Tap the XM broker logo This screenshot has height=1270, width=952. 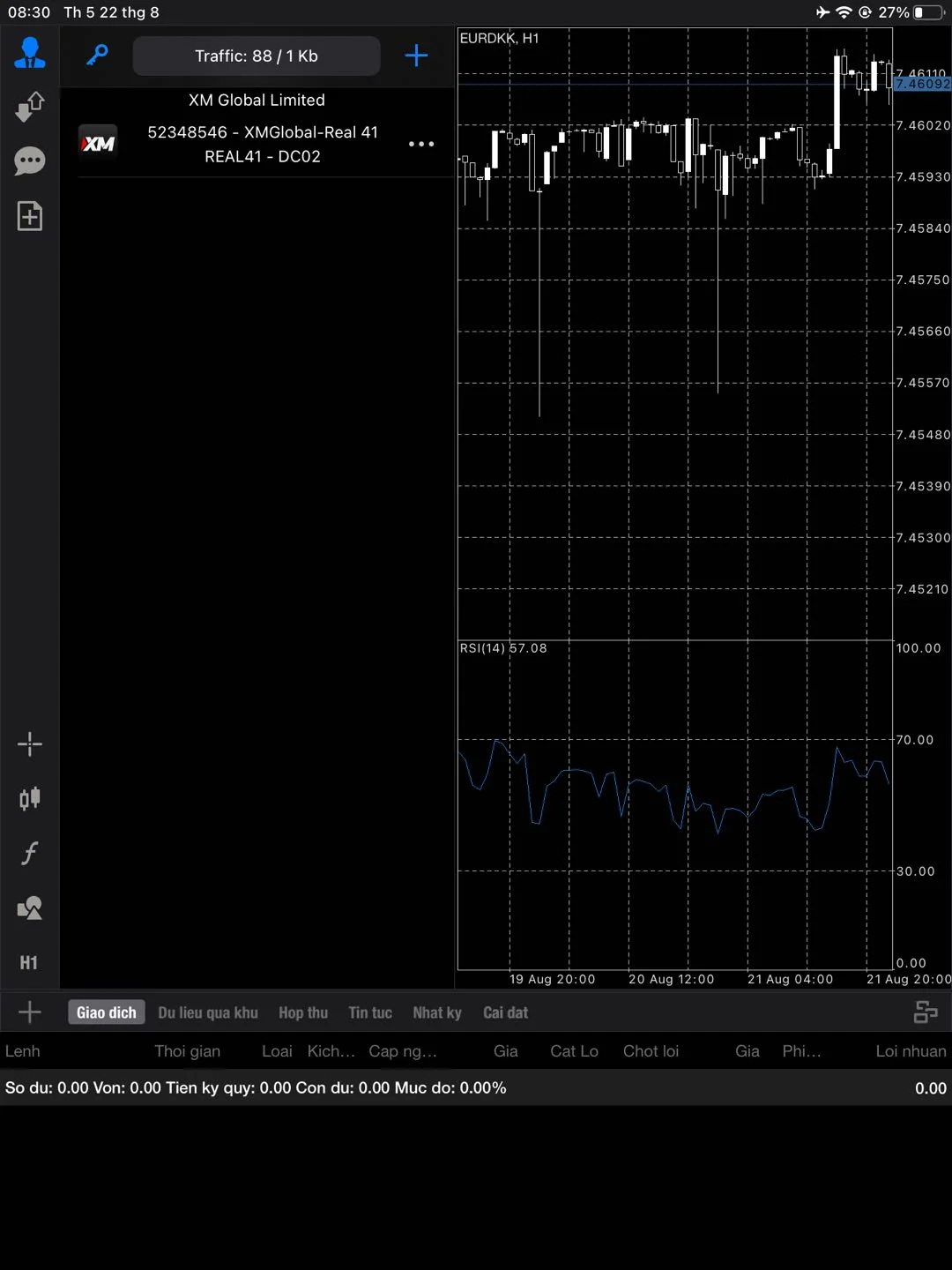98,144
